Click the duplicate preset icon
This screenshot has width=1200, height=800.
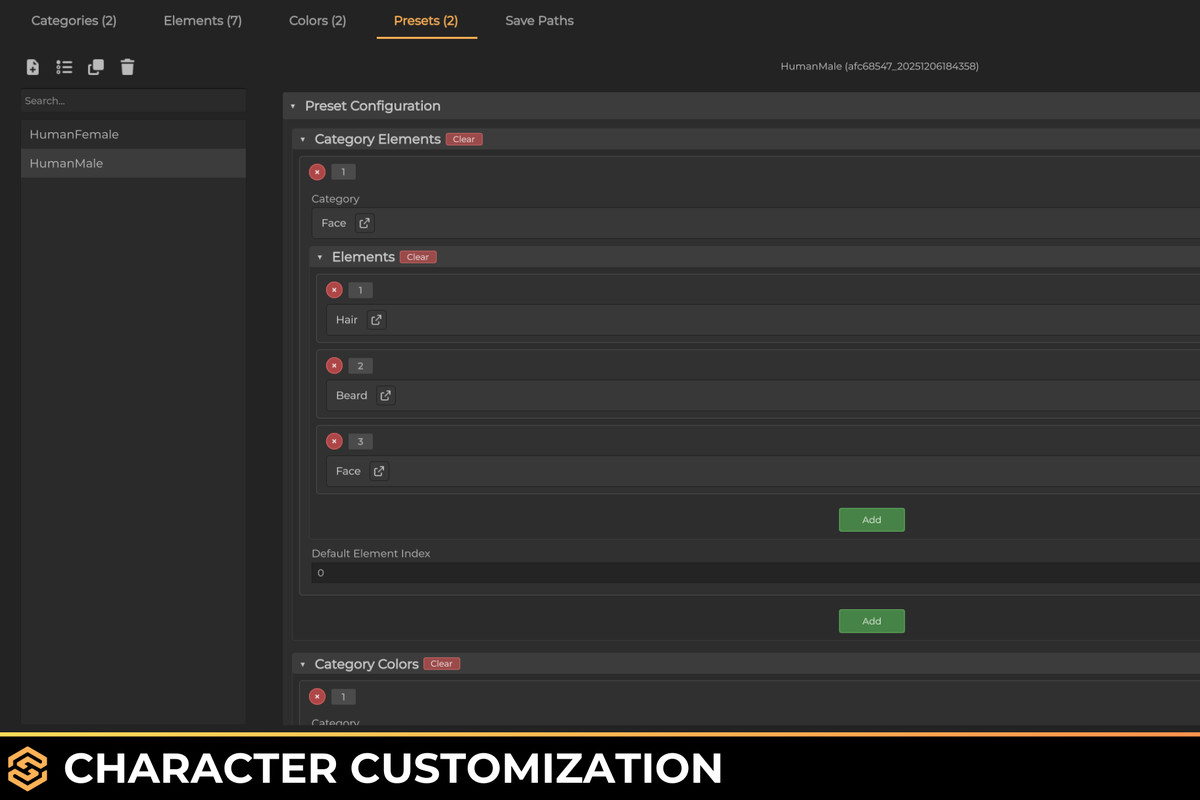(x=95, y=67)
